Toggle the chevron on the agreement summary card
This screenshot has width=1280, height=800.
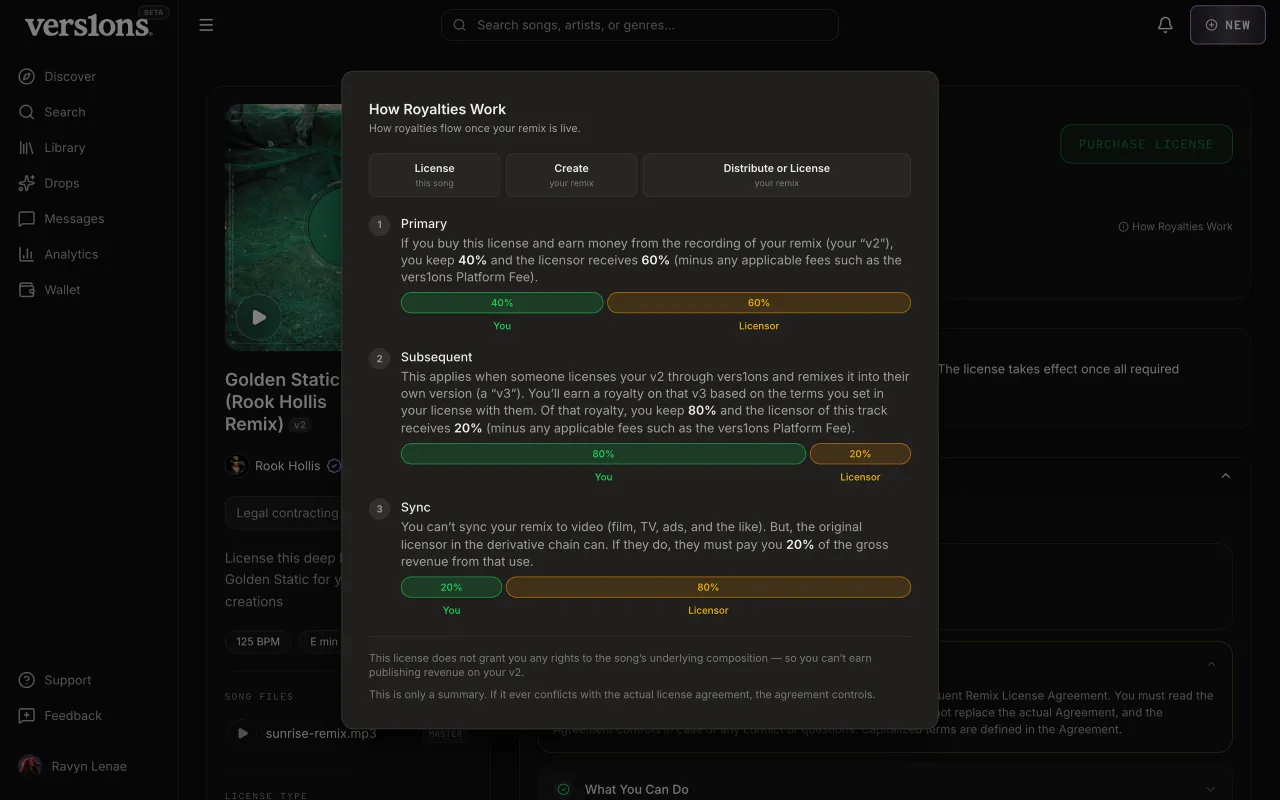pyautogui.click(x=1211, y=664)
